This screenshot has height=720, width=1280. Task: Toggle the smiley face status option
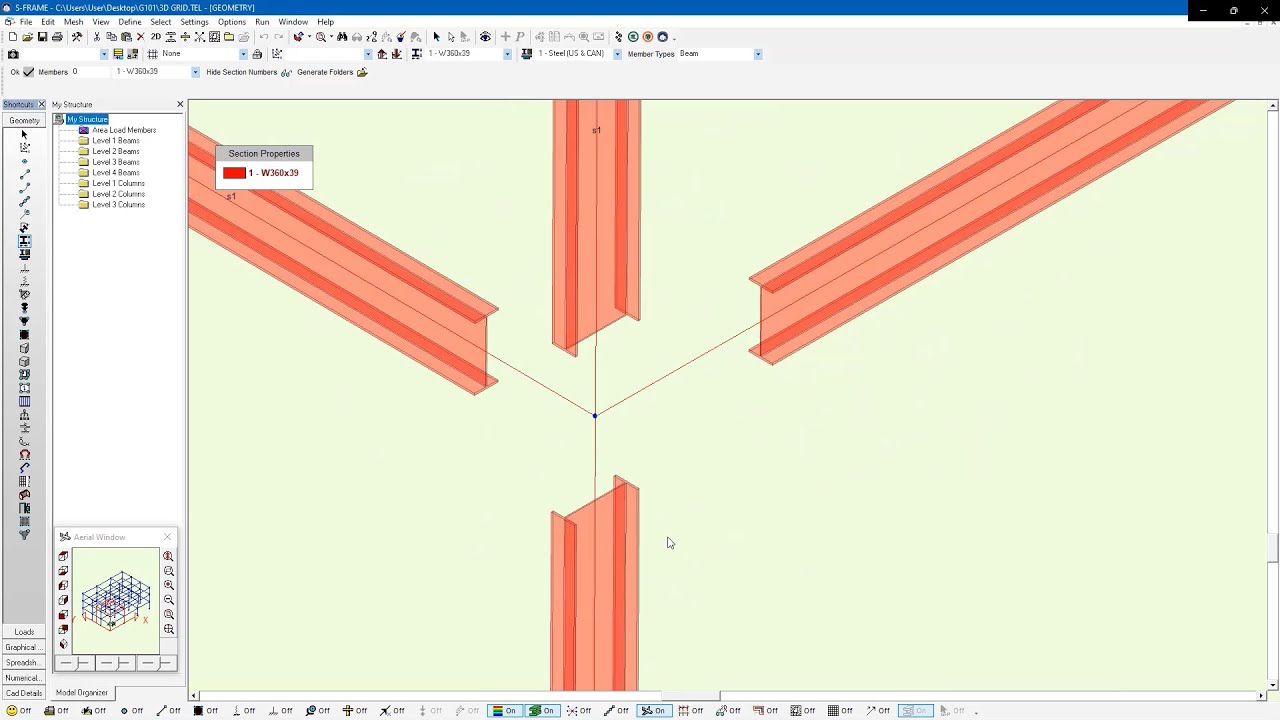pyautogui.click(x=19, y=711)
